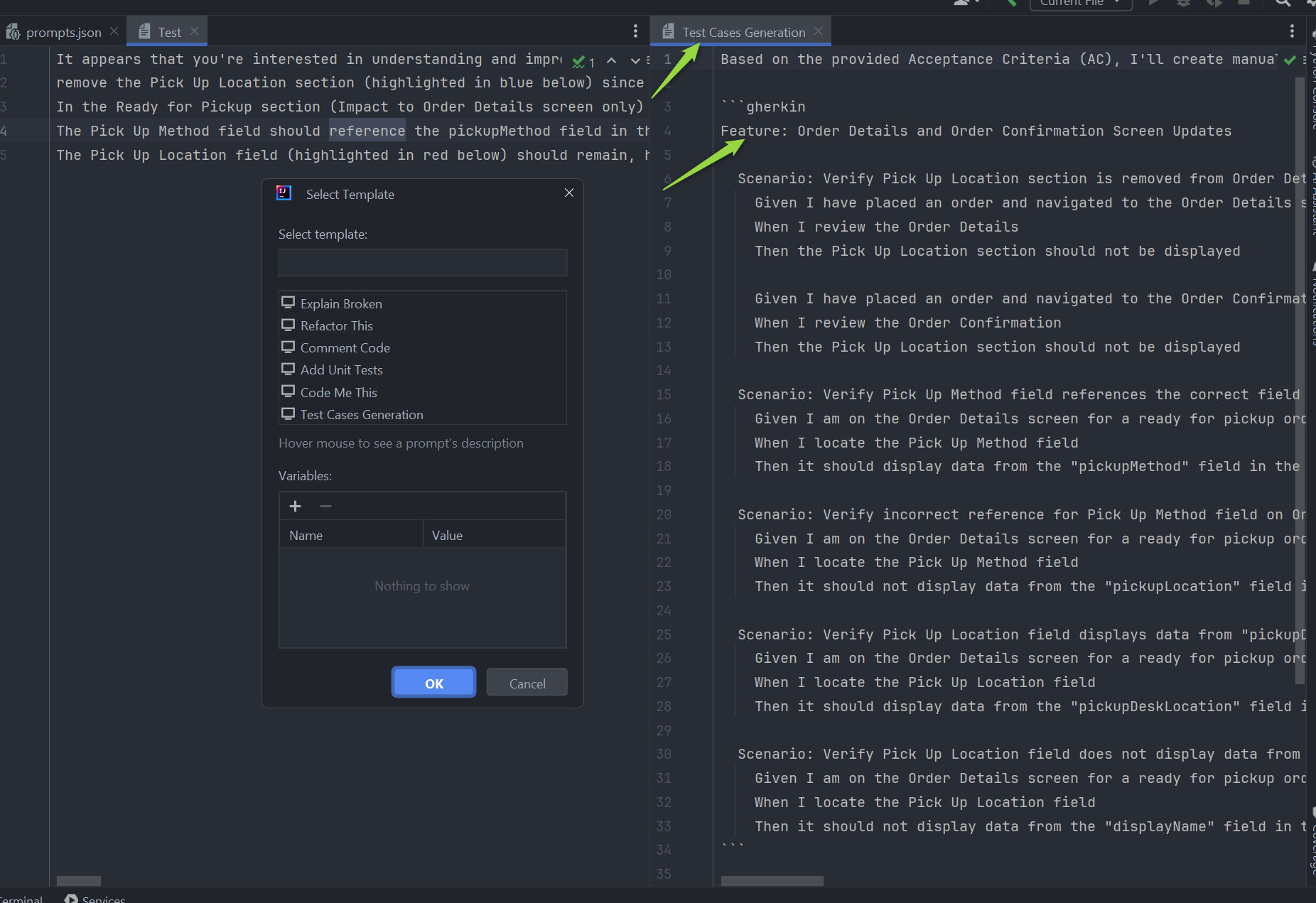
Task: Click 'Hover mouse to see a prompt's description' text
Action: 401,443
